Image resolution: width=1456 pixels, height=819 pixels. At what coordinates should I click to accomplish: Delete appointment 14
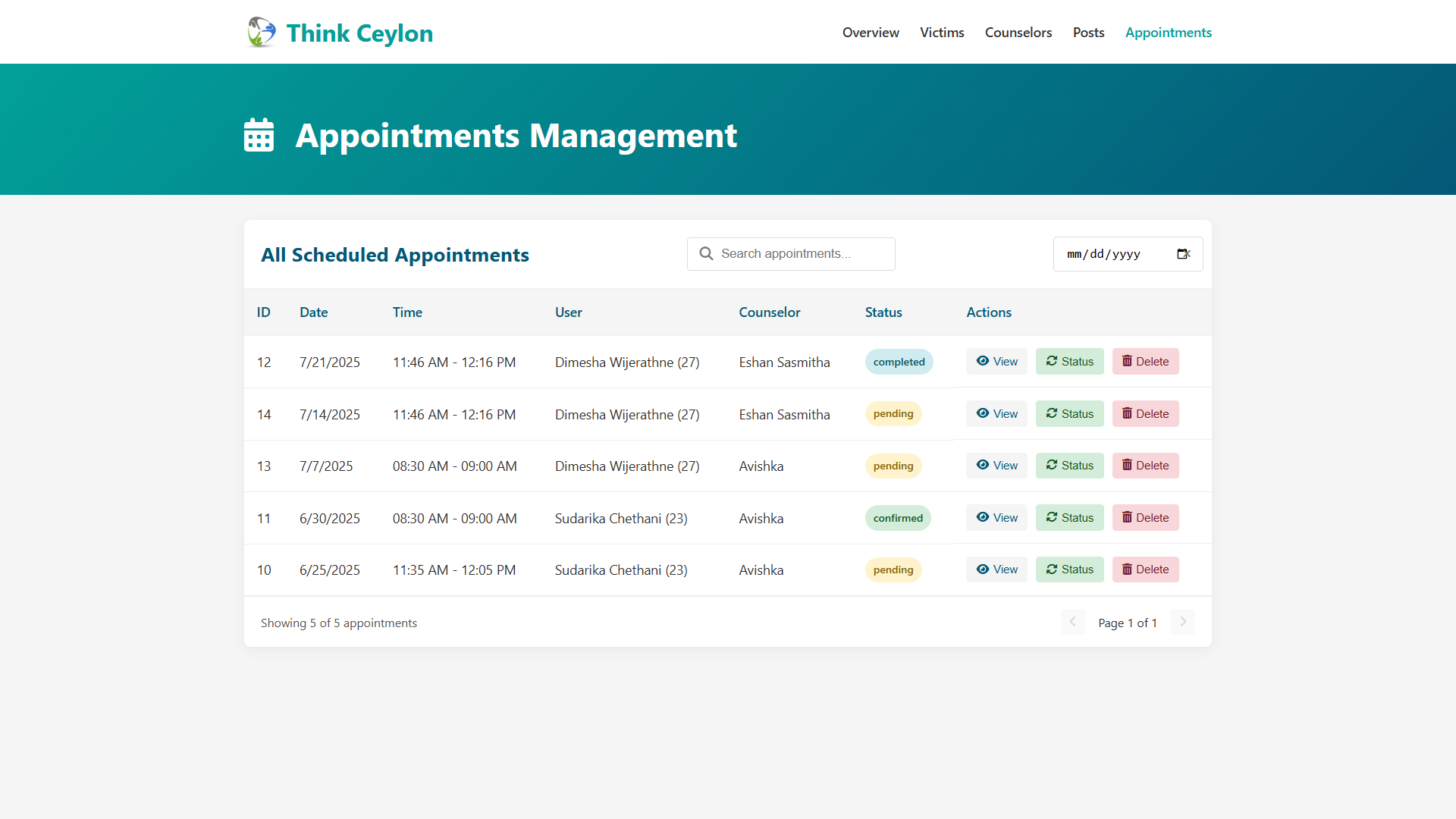coord(1146,414)
